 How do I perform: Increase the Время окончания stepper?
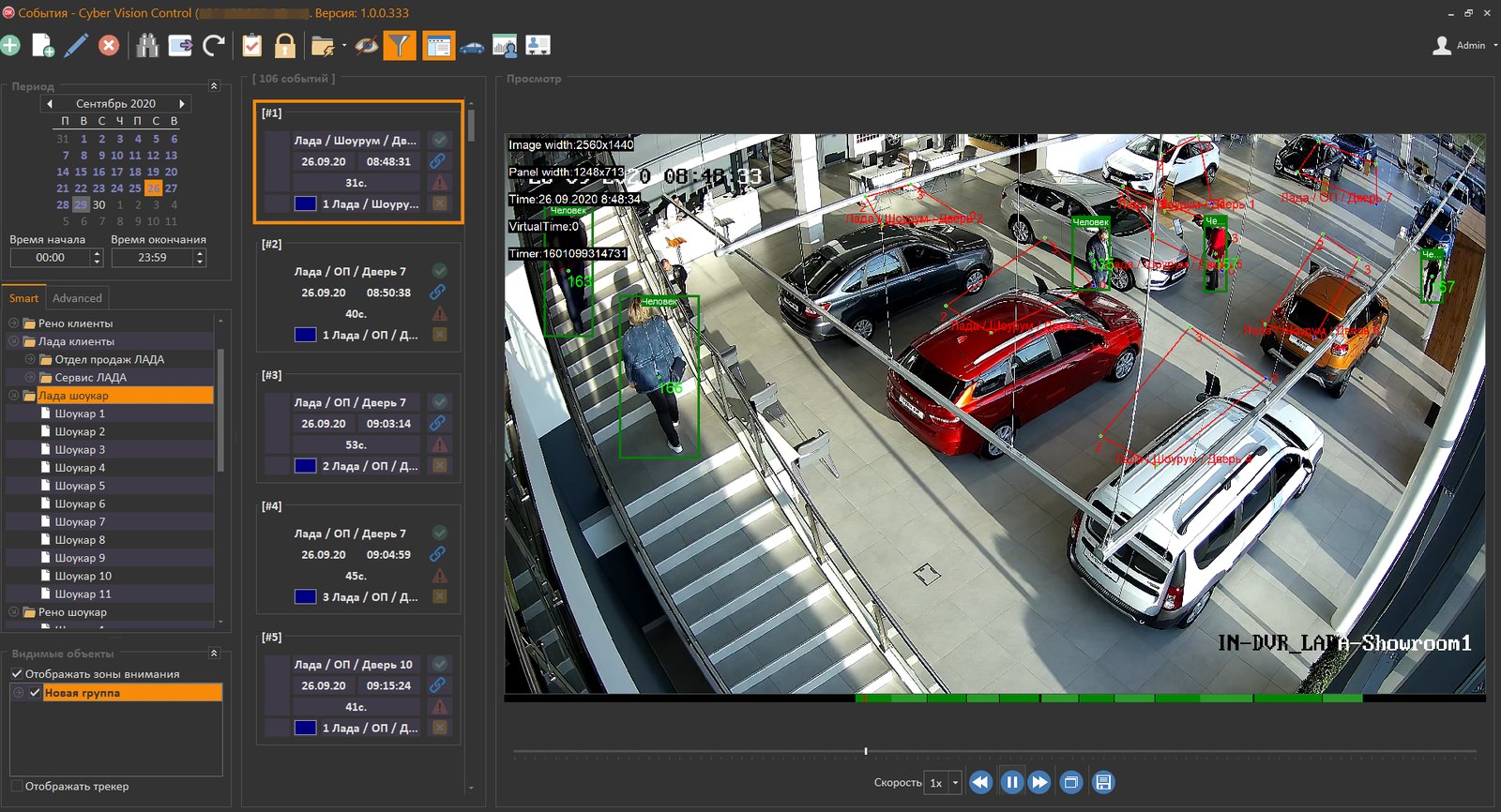pos(200,253)
